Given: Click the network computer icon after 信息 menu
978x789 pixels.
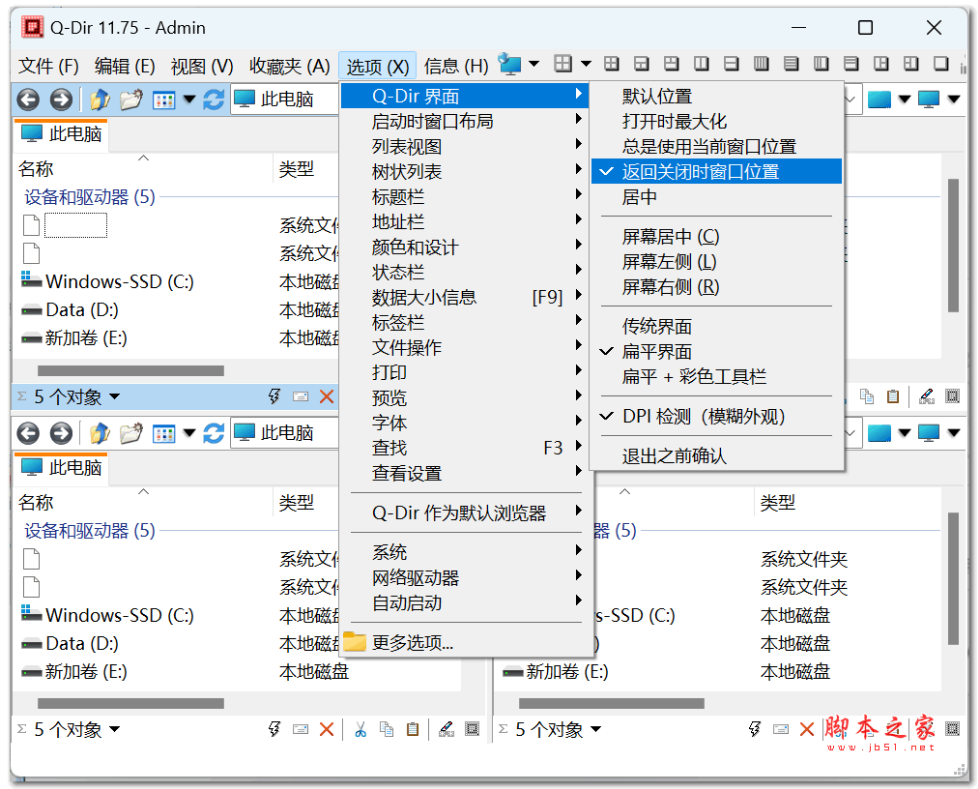Looking at the screenshot, I should [x=510, y=64].
